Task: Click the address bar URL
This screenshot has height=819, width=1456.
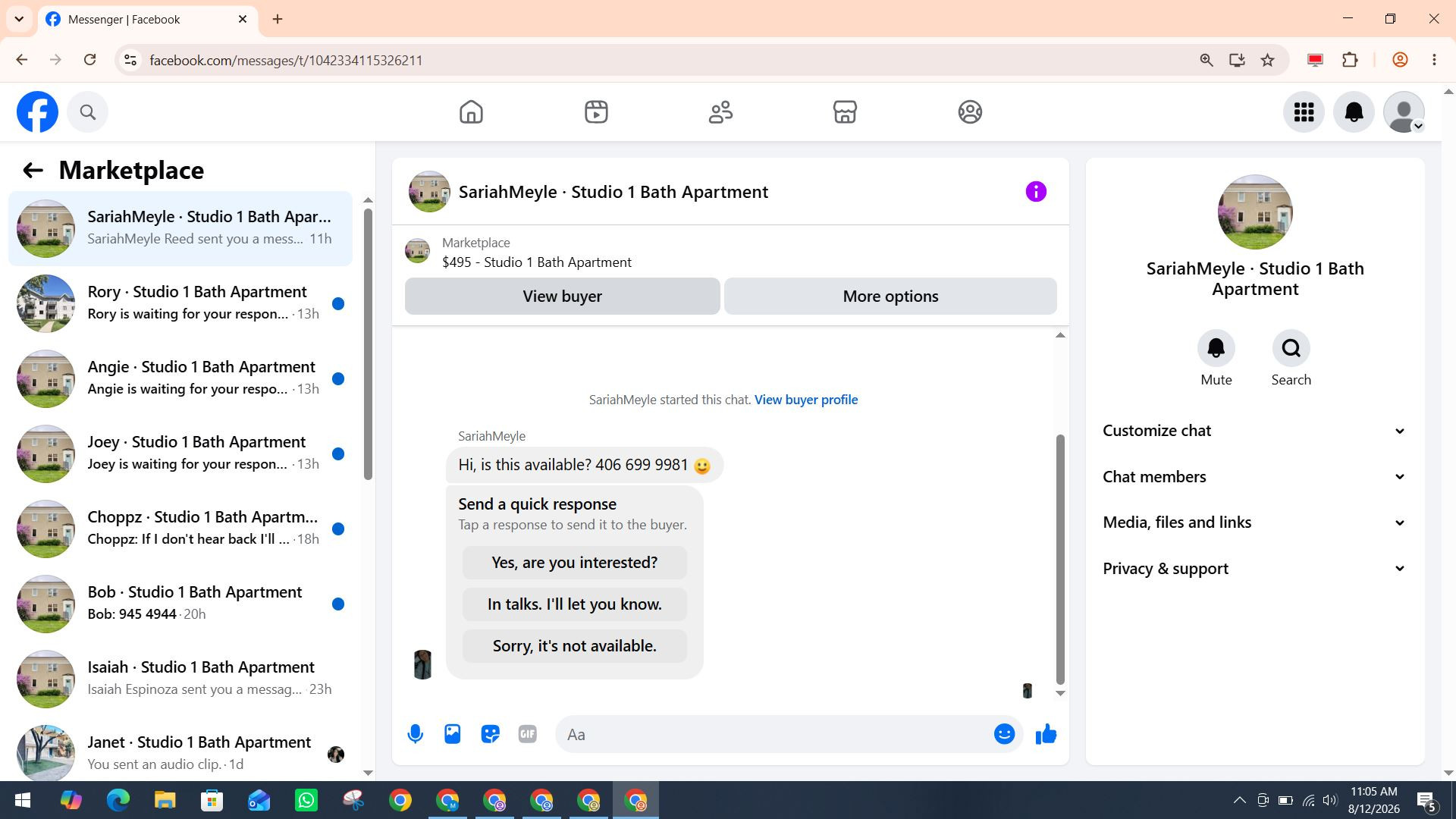Action: 286,60
